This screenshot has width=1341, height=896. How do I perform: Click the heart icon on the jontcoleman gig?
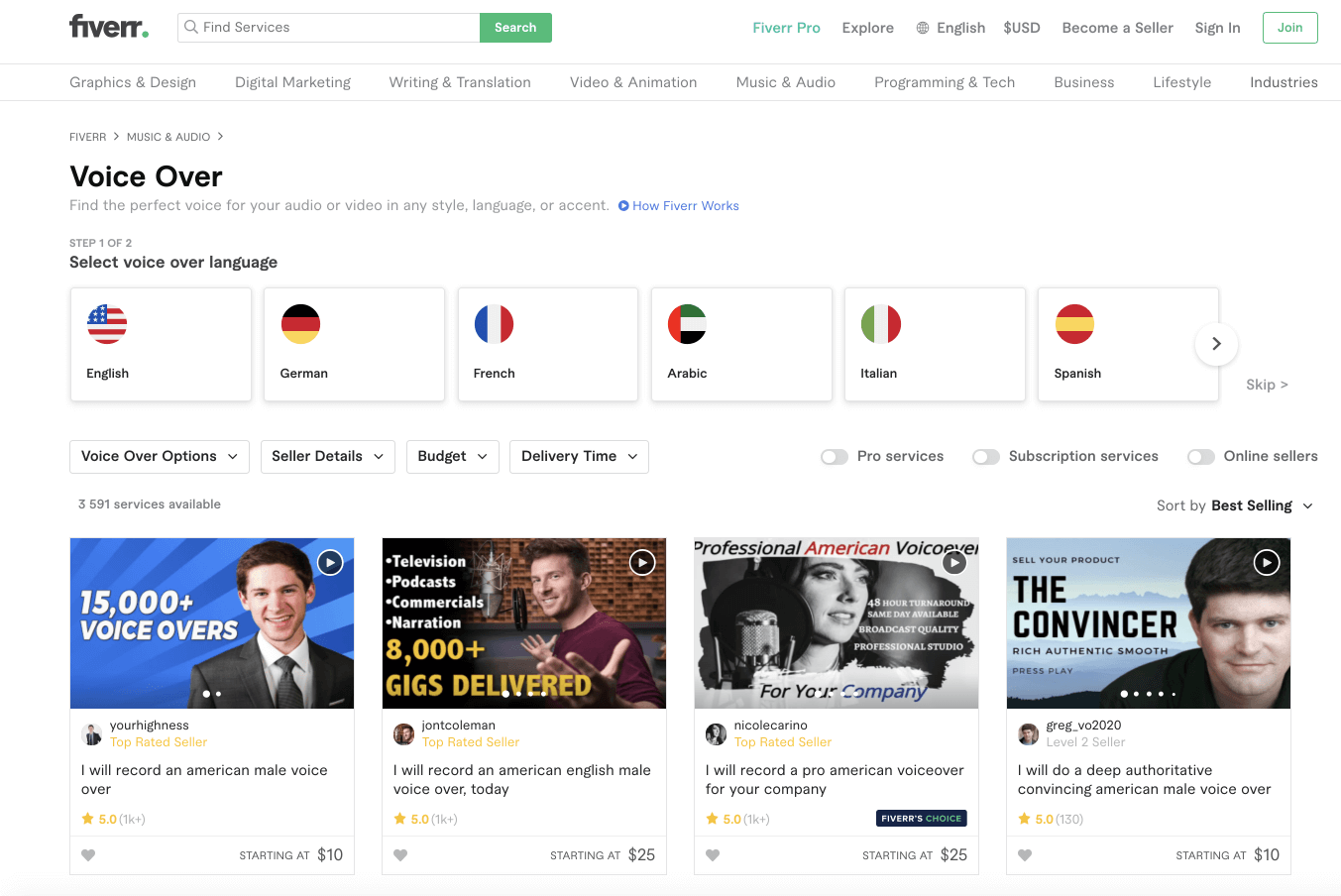click(x=400, y=855)
